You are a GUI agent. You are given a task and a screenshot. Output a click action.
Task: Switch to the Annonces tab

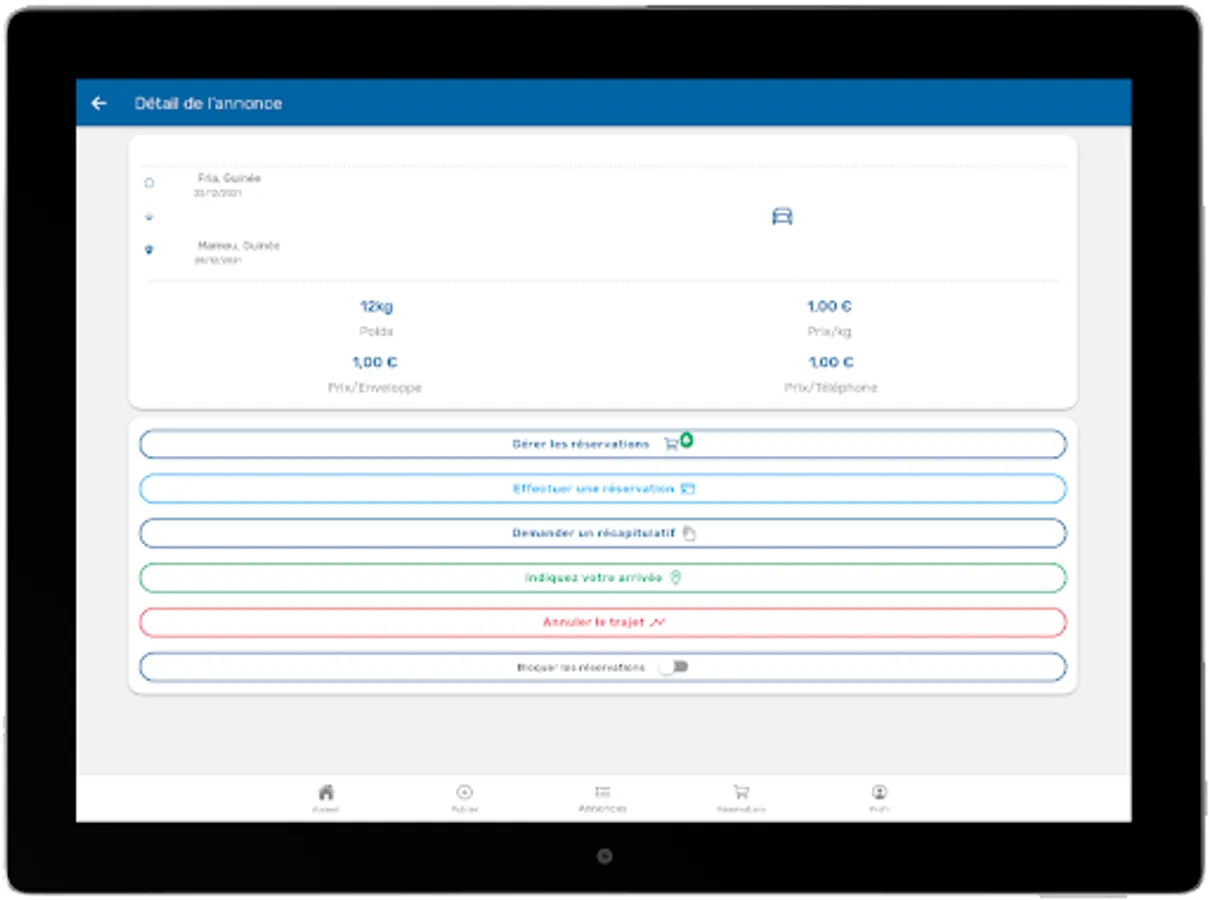coord(602,798)
